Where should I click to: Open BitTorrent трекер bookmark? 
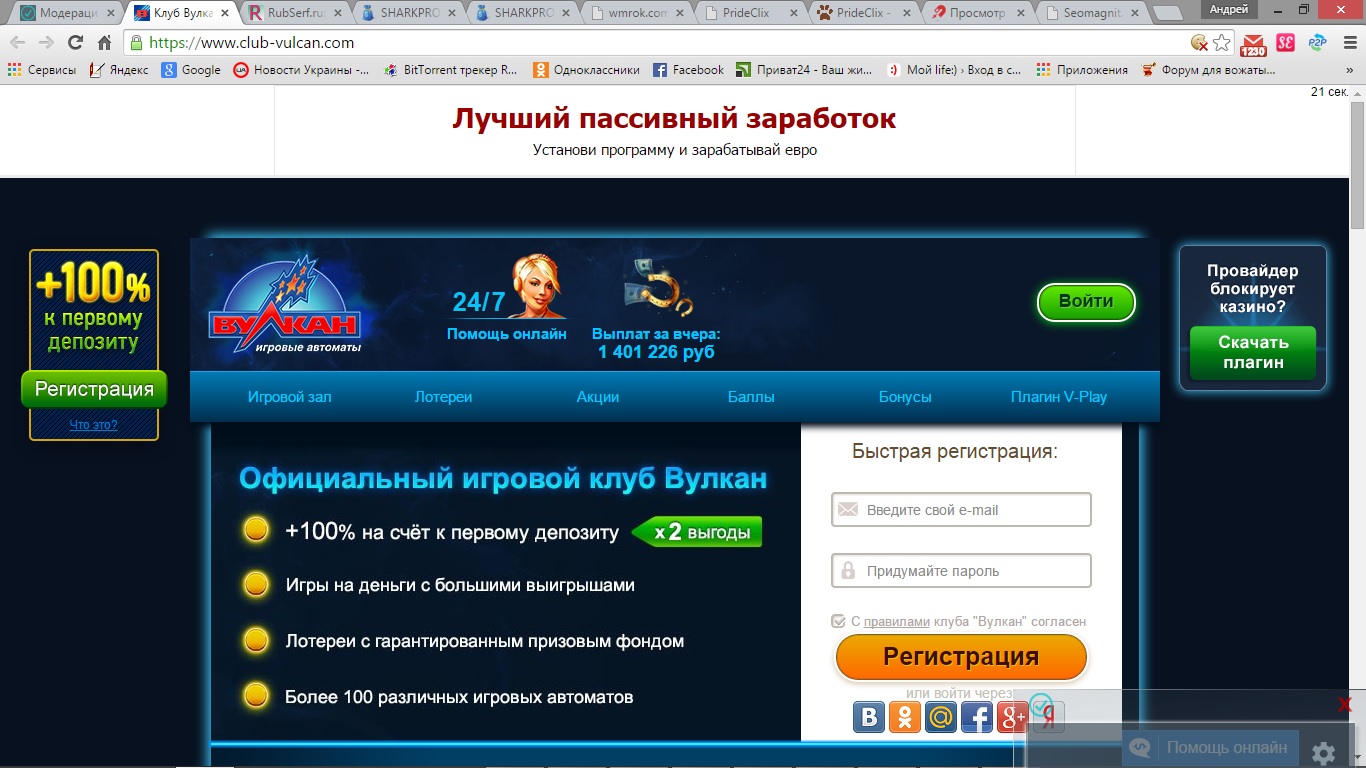(x=450, y=70)
